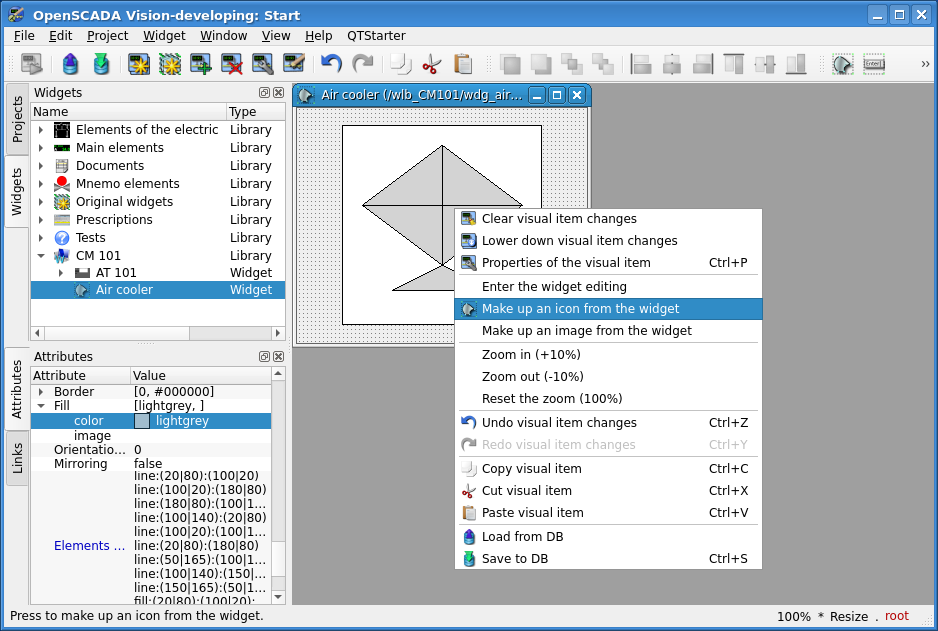Click the delete visual item toolbar icon
The width and height of the screenshot is (938, 631).
pos(232,65)
